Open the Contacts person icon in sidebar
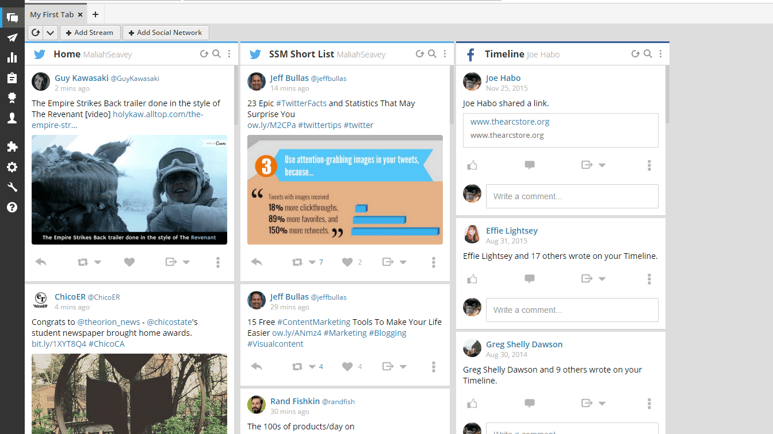This screenshot has height=434, width=773. (12, 118)
